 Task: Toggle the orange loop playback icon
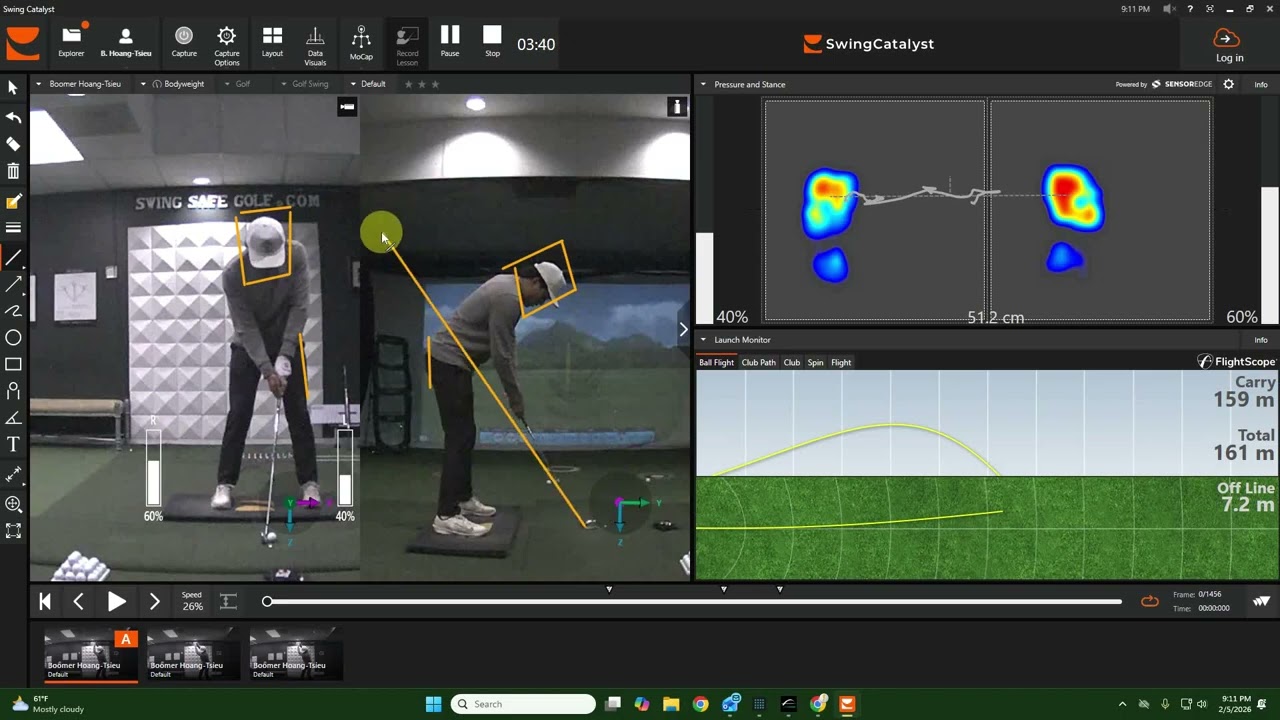coord(1150,601)
